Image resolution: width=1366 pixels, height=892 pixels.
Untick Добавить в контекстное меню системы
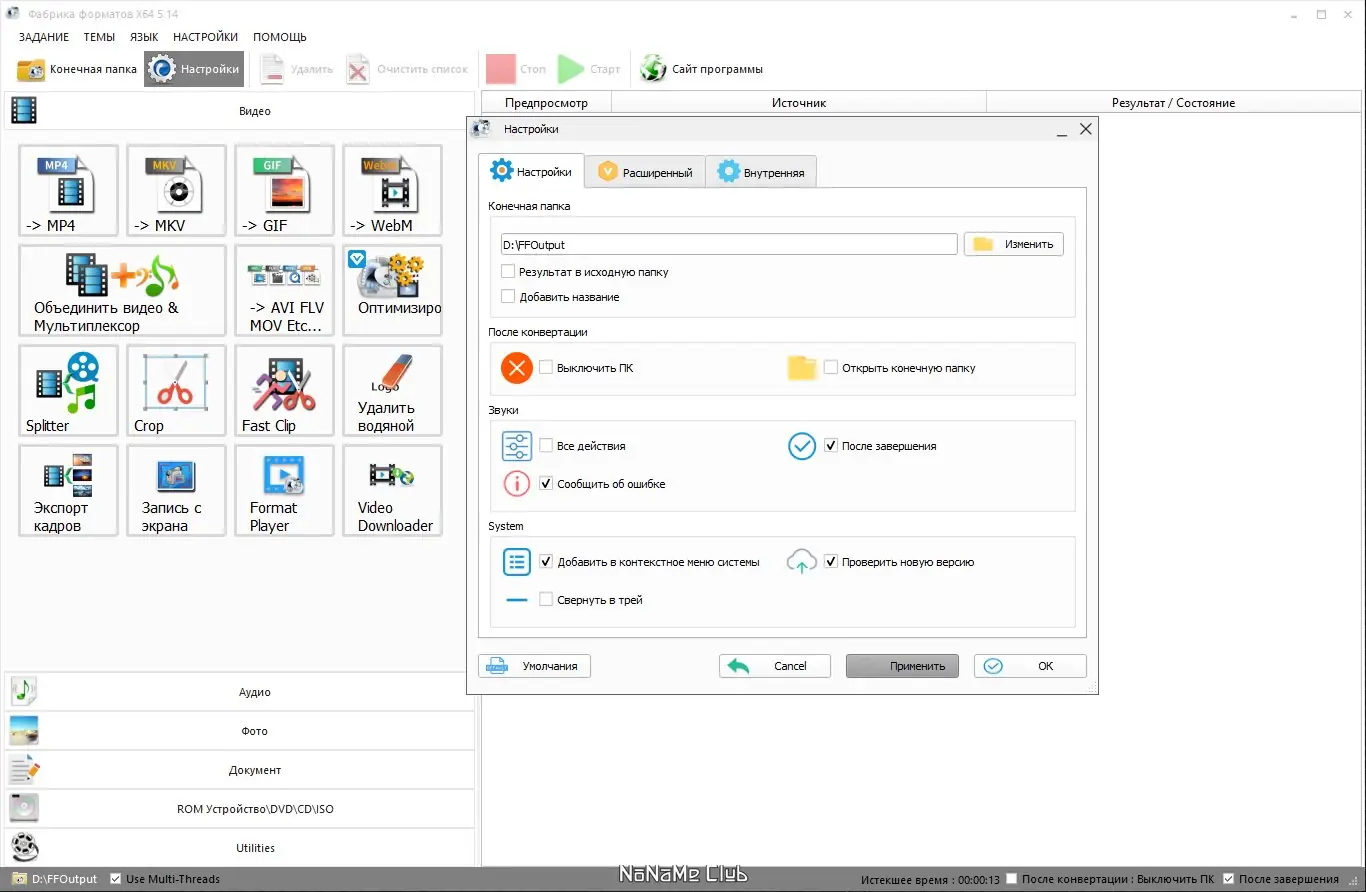546,562
